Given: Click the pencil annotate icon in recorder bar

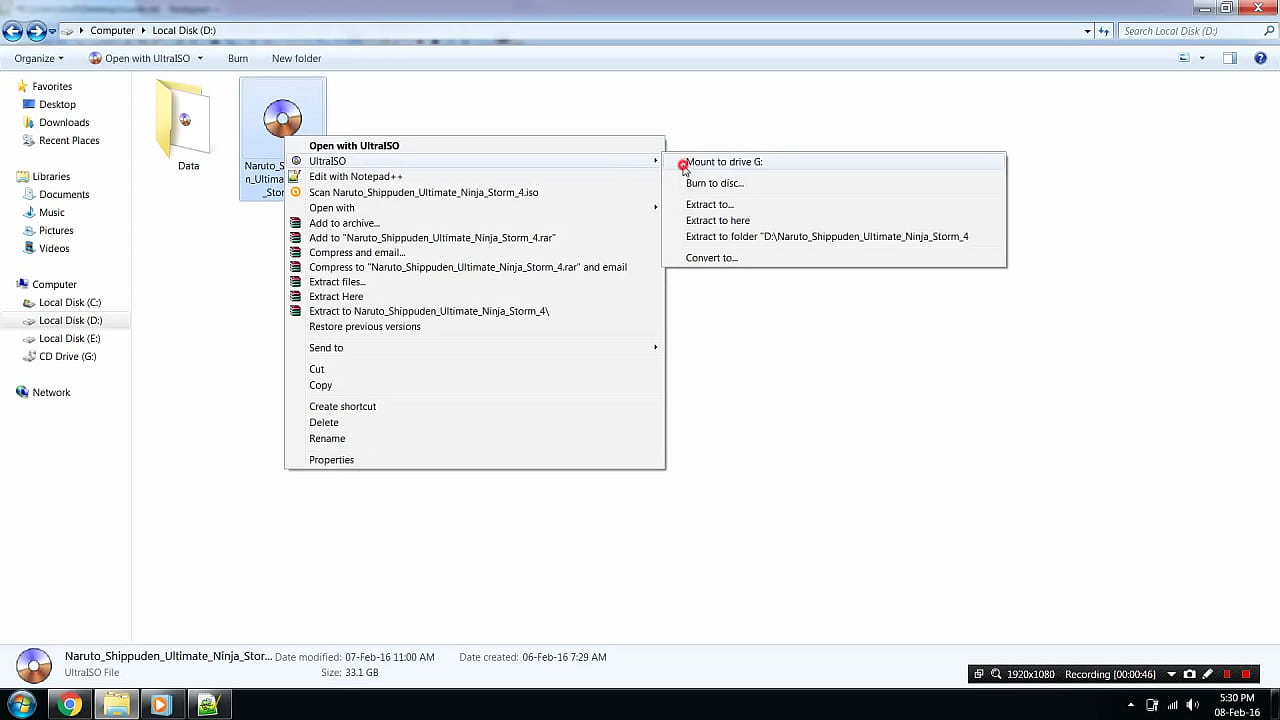Looking at the screenshot, I should coord(1208,674).
